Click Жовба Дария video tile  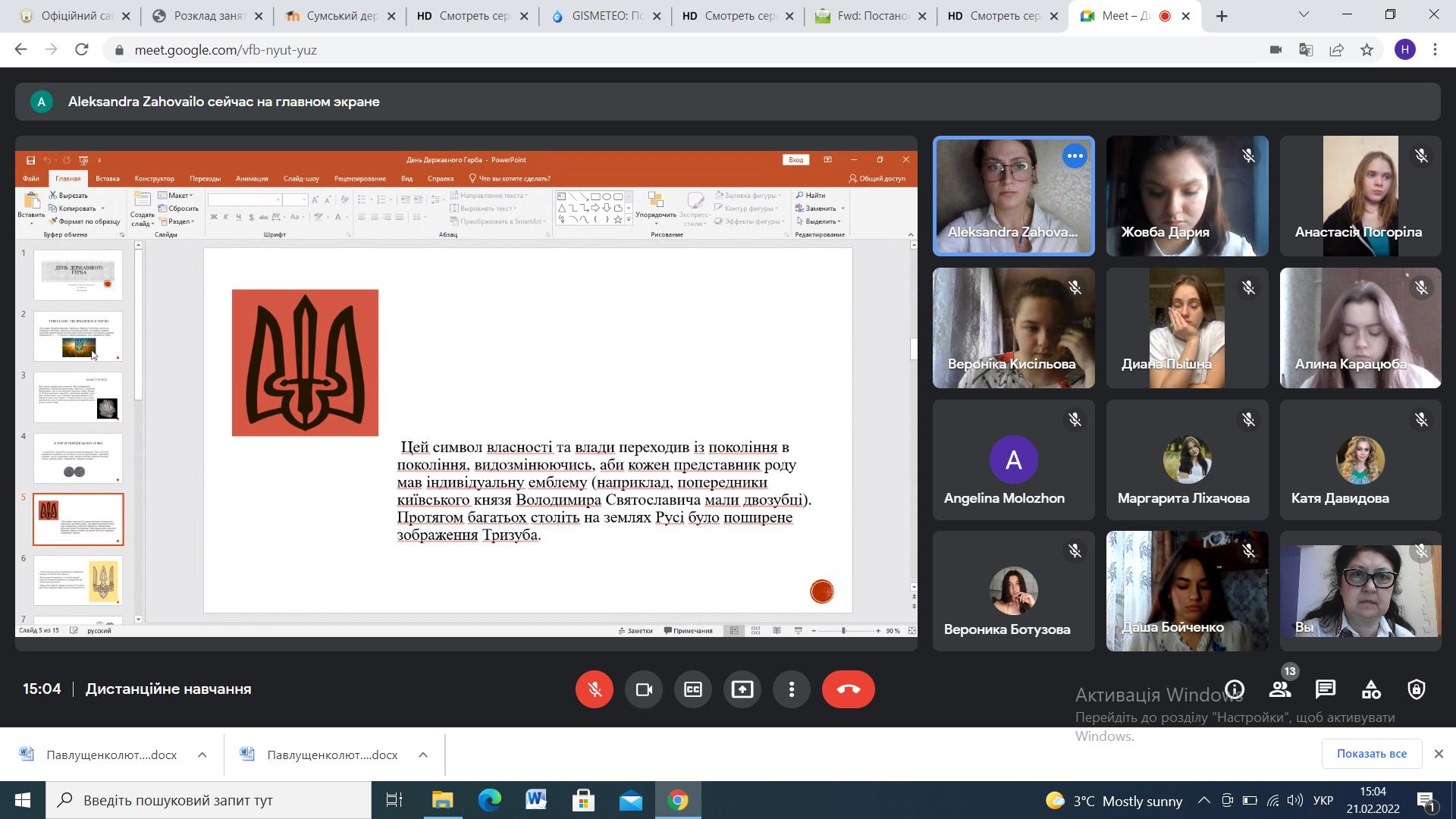pyautogui.click(x=1187, y=196)
